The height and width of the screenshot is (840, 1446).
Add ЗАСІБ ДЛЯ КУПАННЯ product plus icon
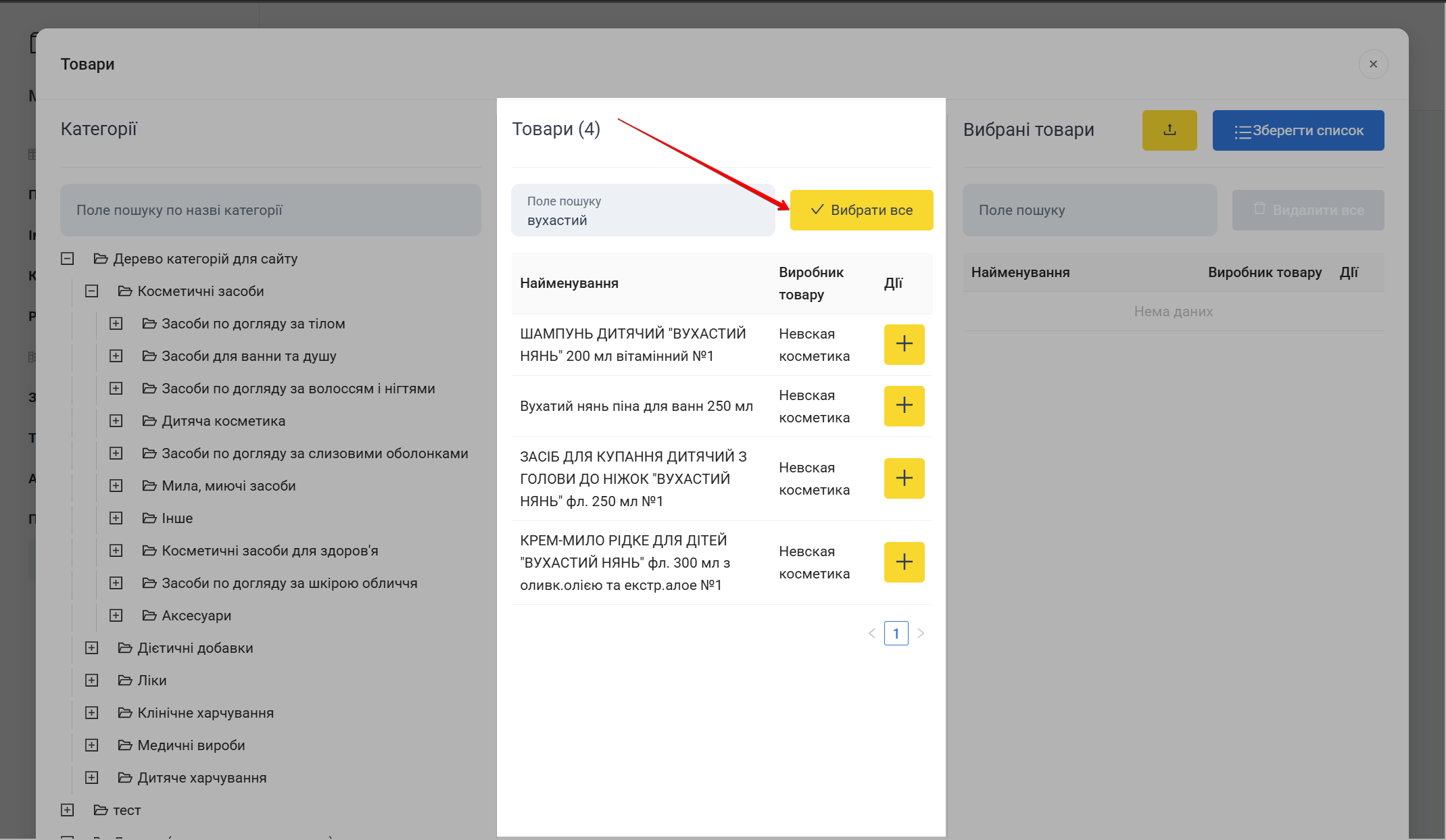tap(904, 478)
